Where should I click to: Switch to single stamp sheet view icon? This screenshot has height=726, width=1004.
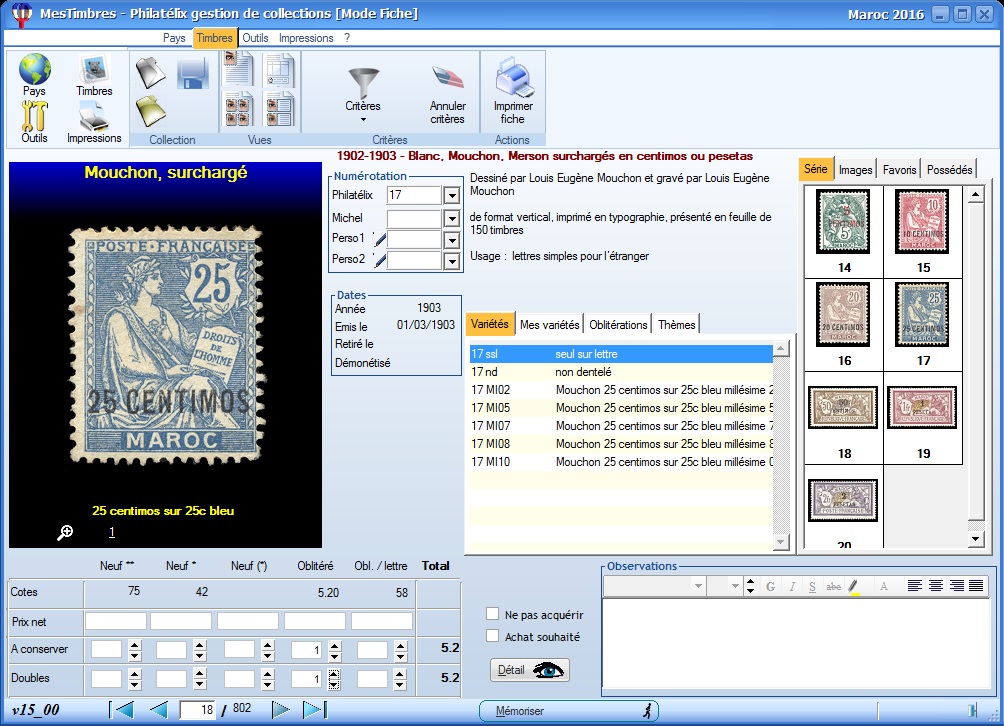[x=238, y=69]
